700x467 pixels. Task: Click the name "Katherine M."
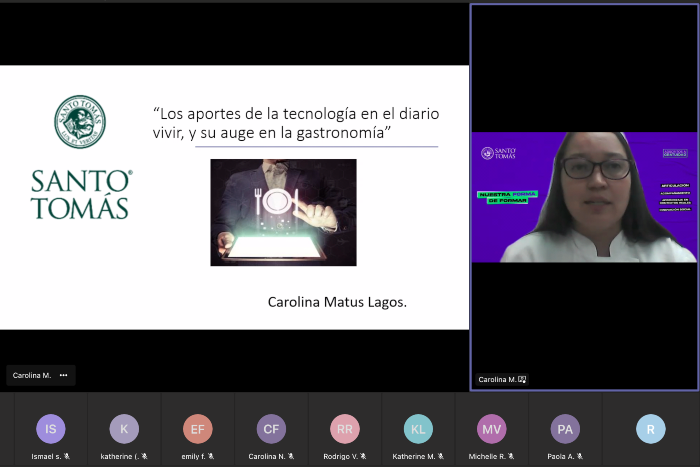pos(414,456)
